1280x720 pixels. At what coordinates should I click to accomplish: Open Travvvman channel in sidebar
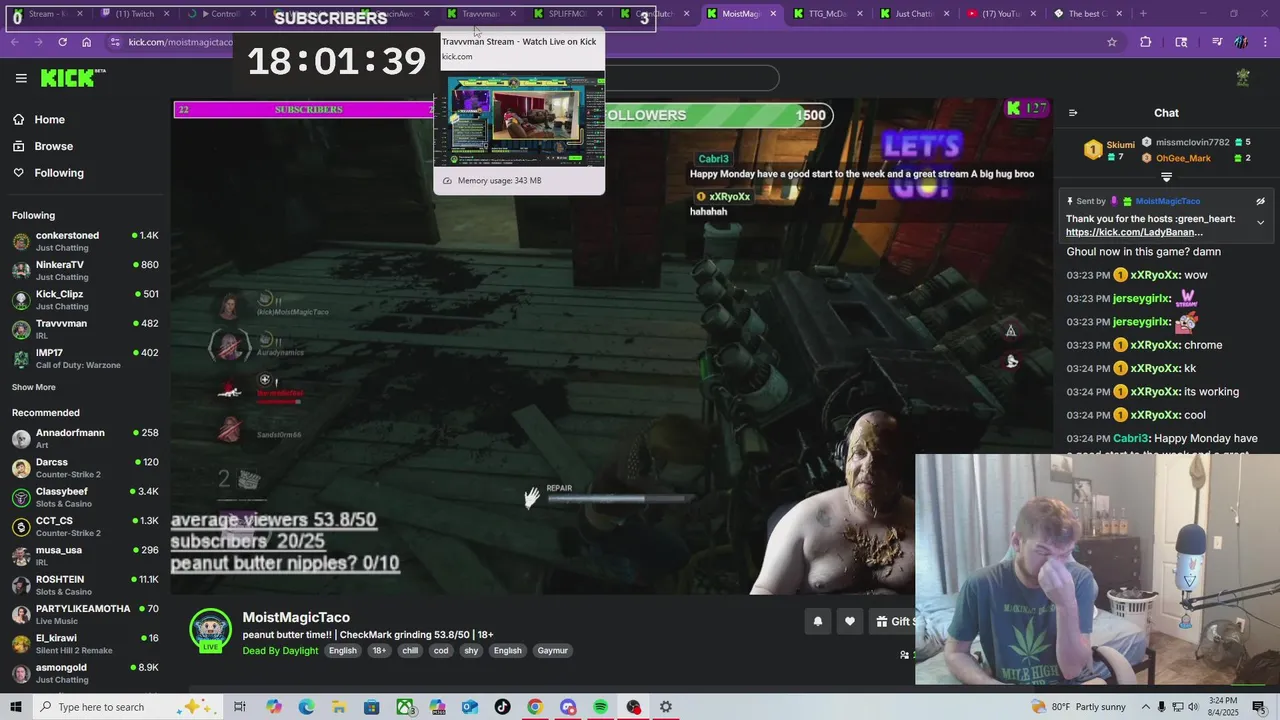pyautogui.click(x=85, y=329)
